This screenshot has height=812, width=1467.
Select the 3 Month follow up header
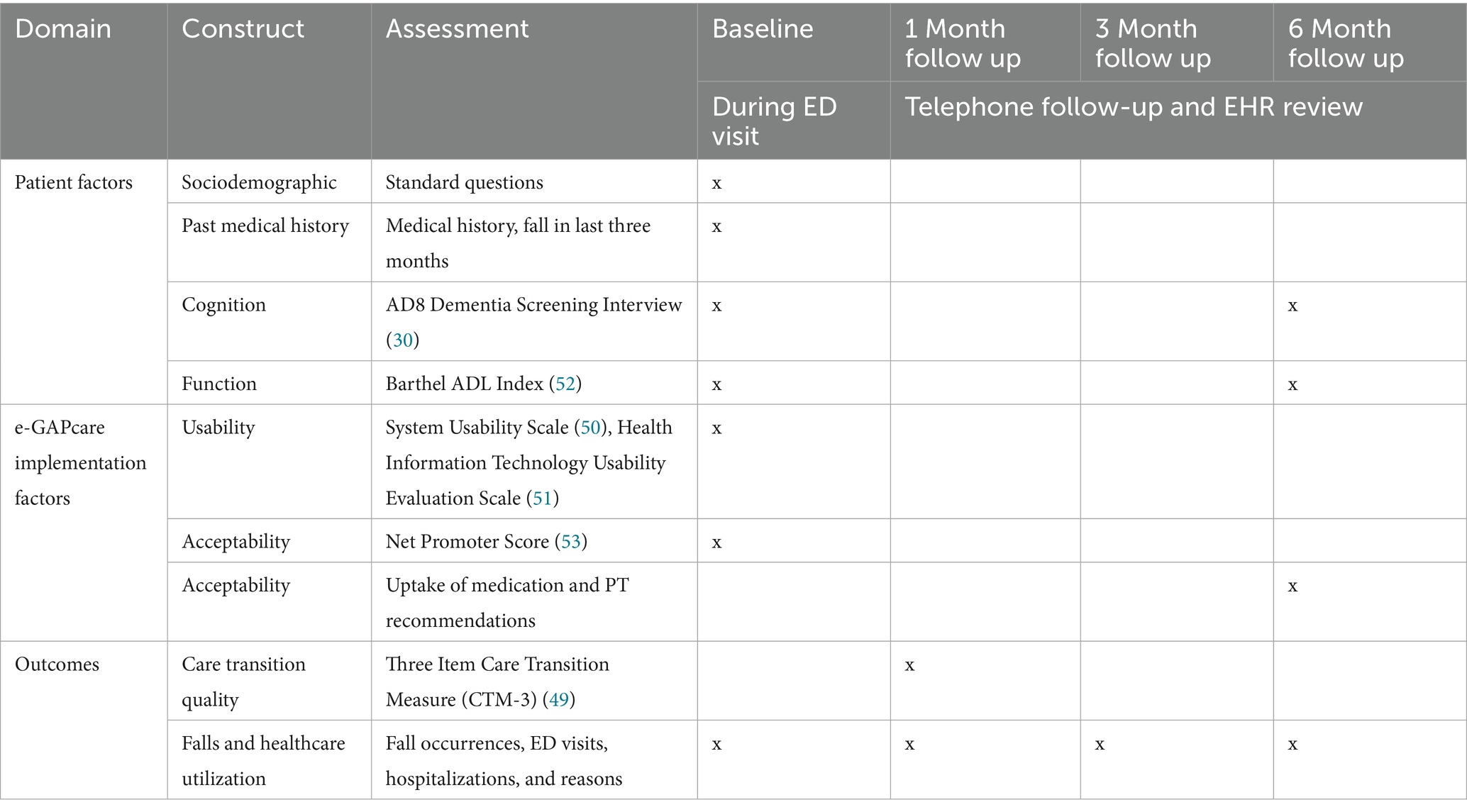[1153, 43]
